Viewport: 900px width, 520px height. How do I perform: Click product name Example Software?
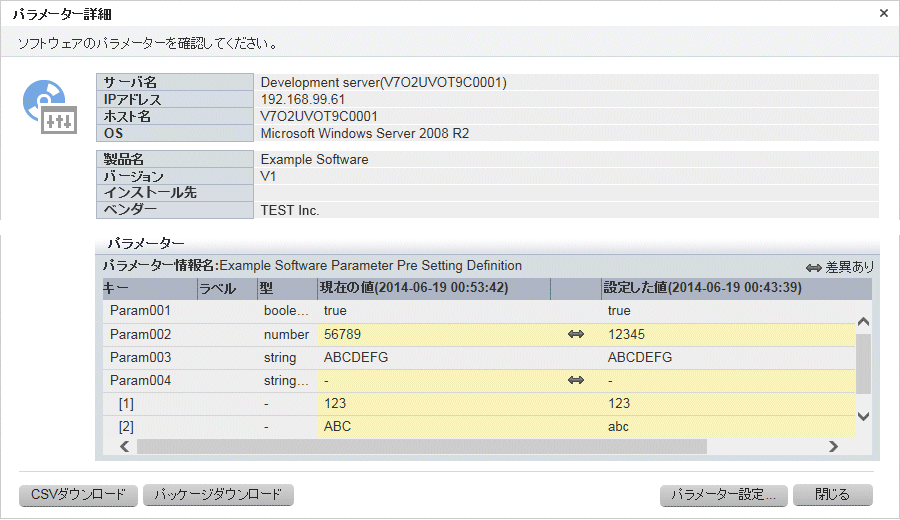(315, 159)
